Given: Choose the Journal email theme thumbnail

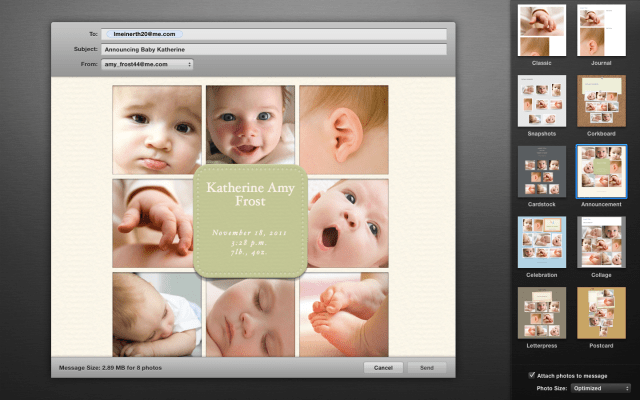Looking at the screenshot, I should [x=601, y=30].
